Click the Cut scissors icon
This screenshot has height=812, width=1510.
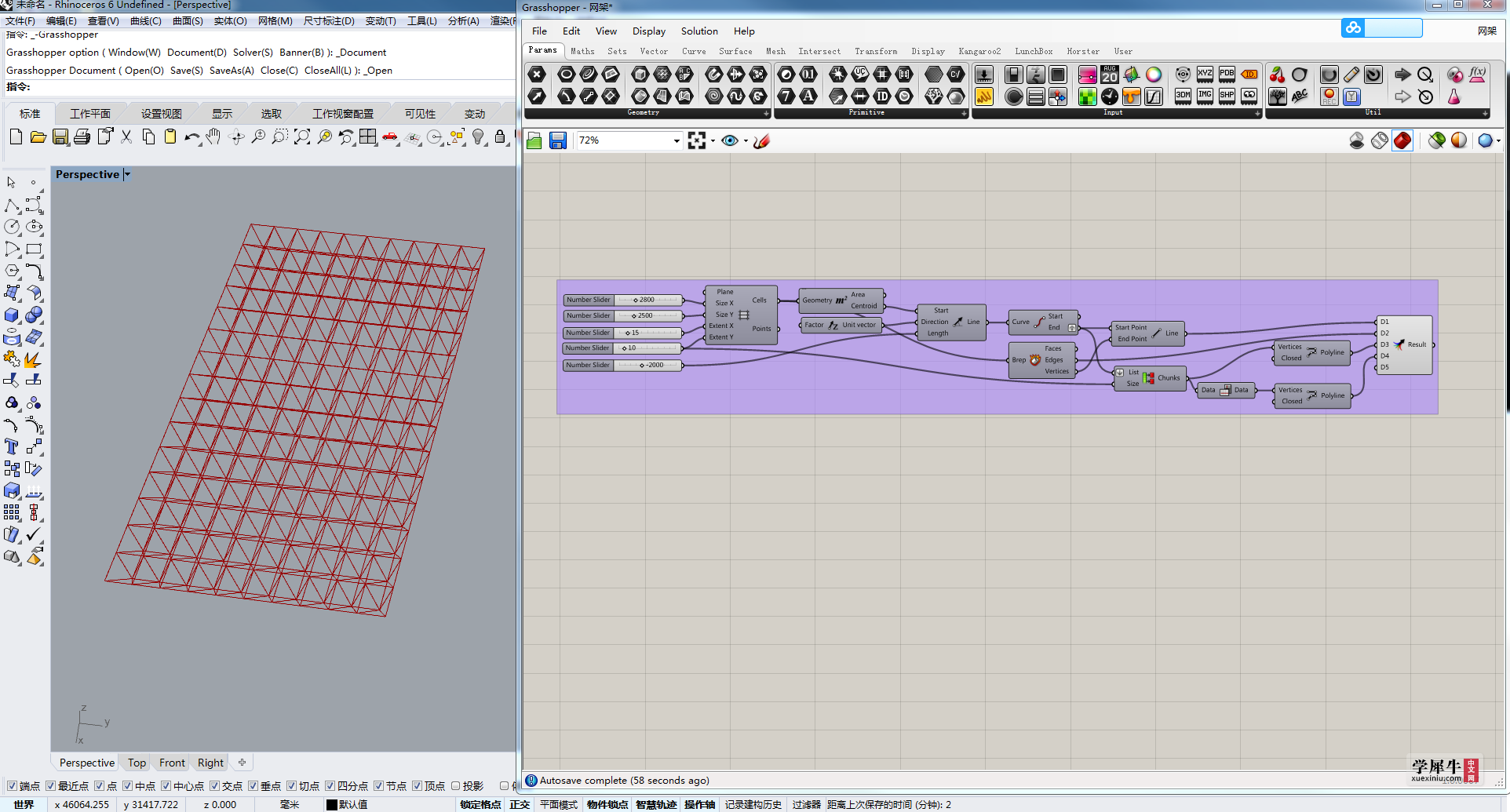click(126, 137)
